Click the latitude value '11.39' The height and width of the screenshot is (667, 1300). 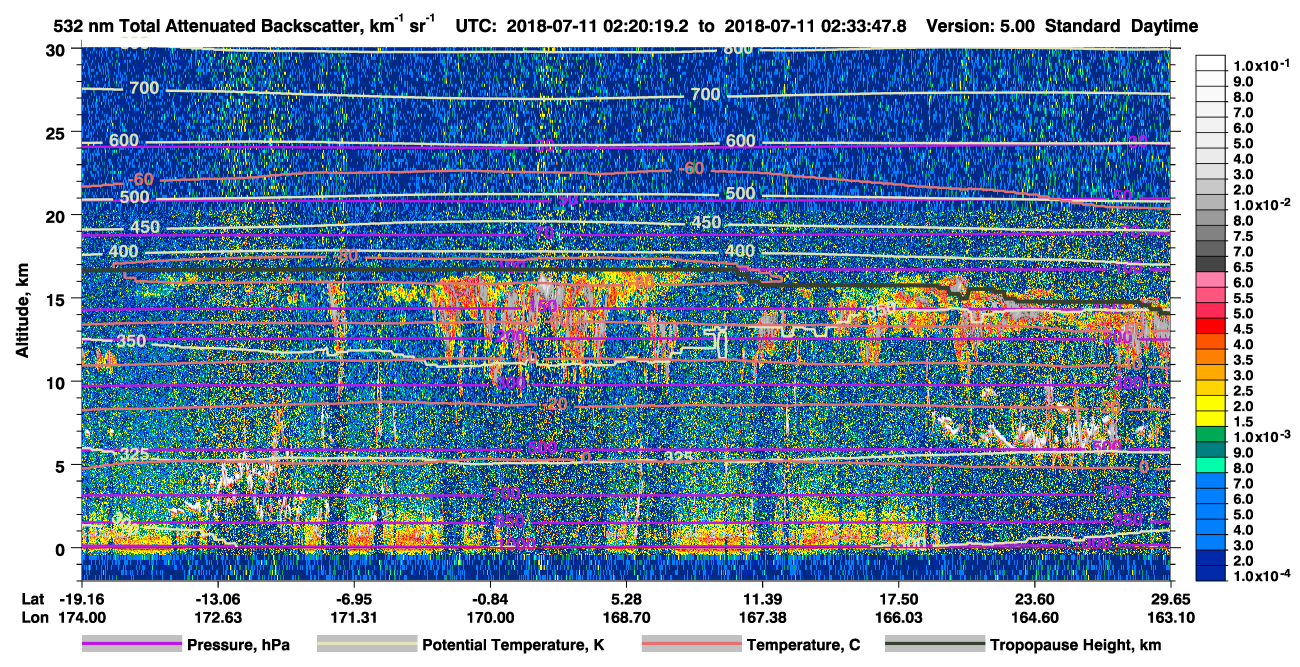[762, 598]
